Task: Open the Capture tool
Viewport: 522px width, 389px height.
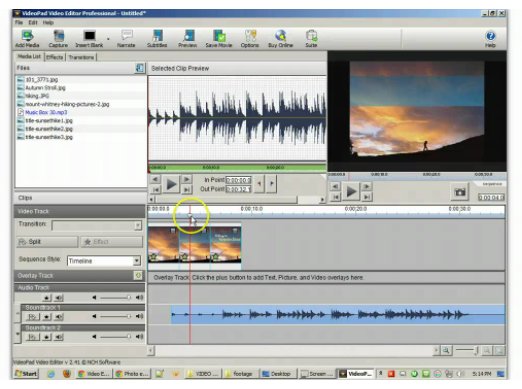Action: (58, 39)
